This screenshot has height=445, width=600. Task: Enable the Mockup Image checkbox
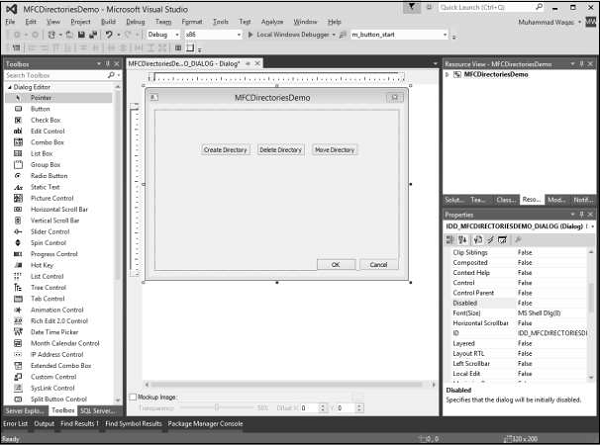pyautogui.click(x=134, y=396)
